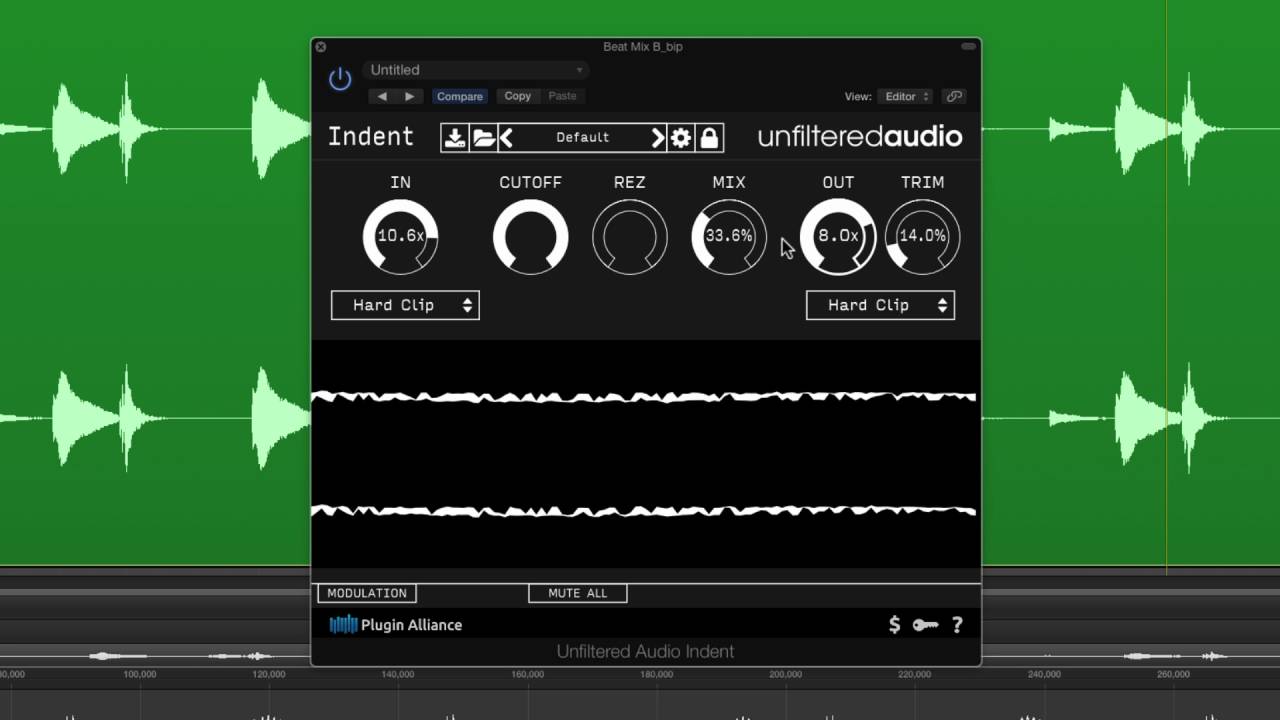This screenshot has width=1280, height=720.
Task: Open the MODULATION panel
Action: pyautogui.click(x=366, y=593)
